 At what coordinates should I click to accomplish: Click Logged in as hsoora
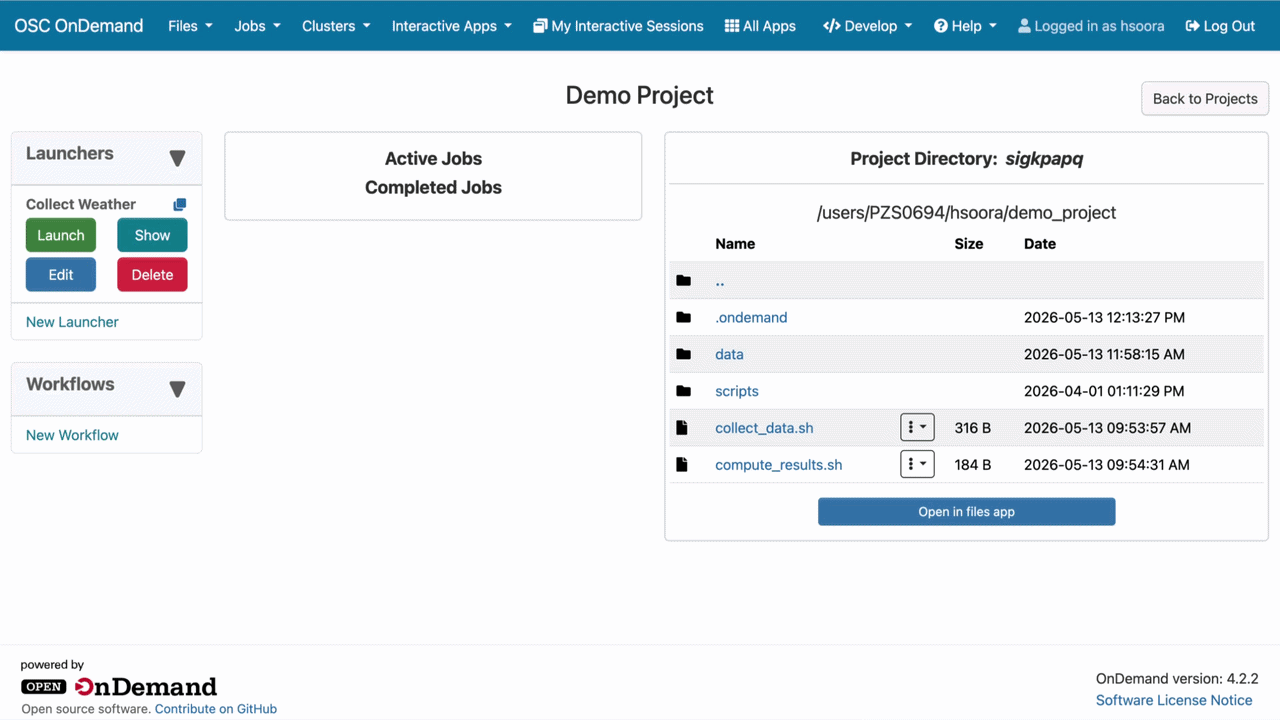[x=1090, y=26]
